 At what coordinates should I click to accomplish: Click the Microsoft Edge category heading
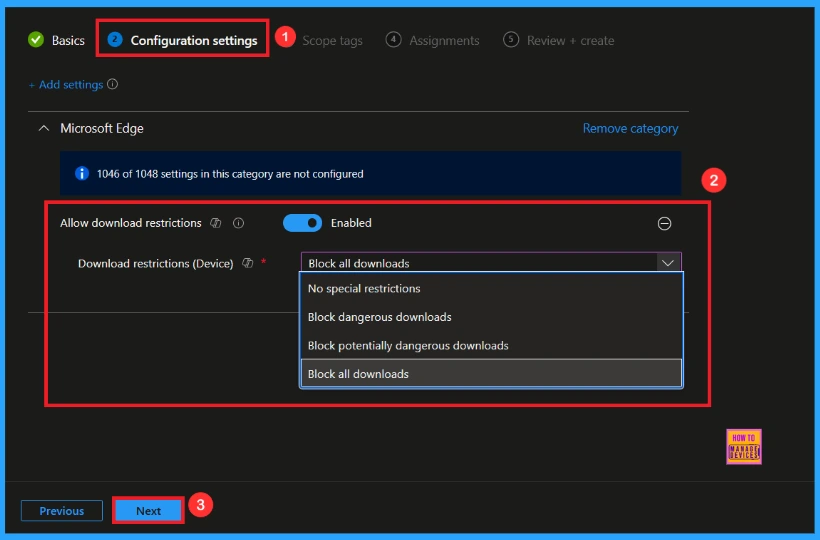[x=101, y=129]
